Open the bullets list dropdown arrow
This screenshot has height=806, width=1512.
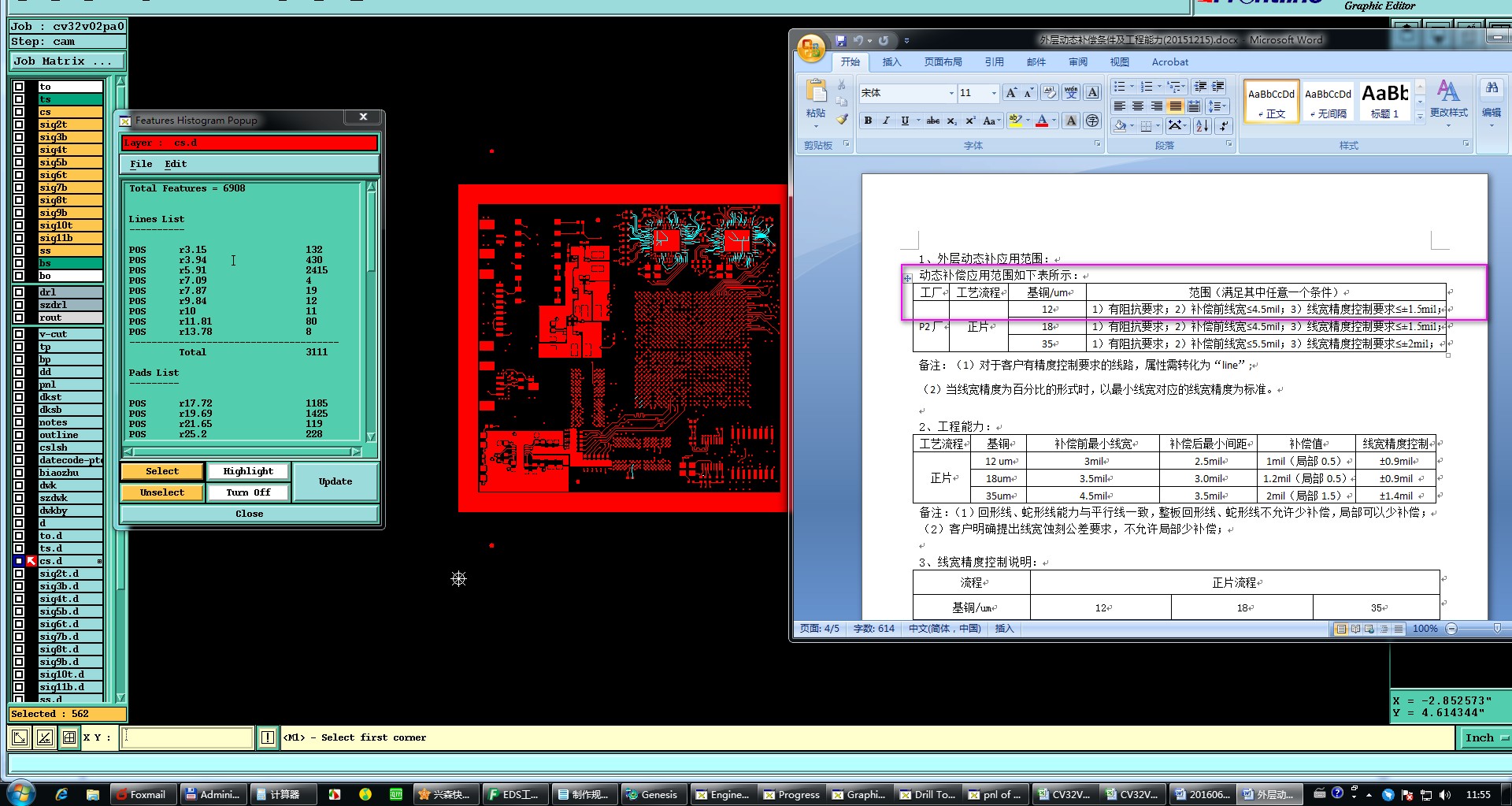1132,87
